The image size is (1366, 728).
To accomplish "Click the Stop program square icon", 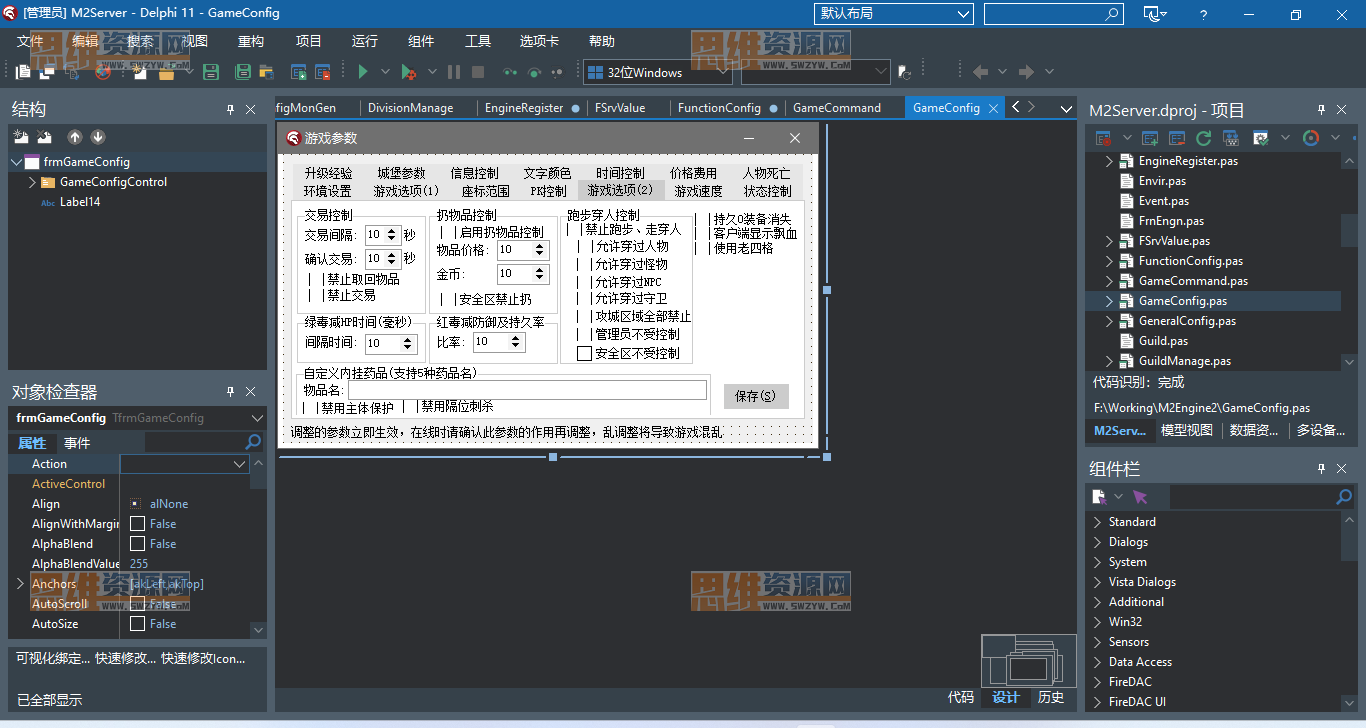I will pyautogui.click(x=478, y=72).
